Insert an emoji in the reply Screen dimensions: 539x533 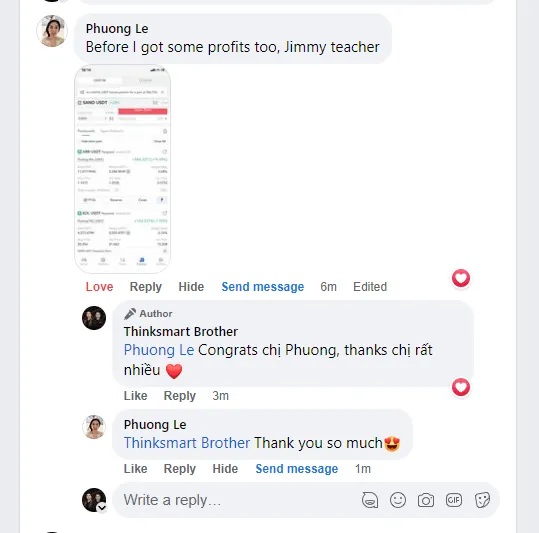click(x=398, y=500)
